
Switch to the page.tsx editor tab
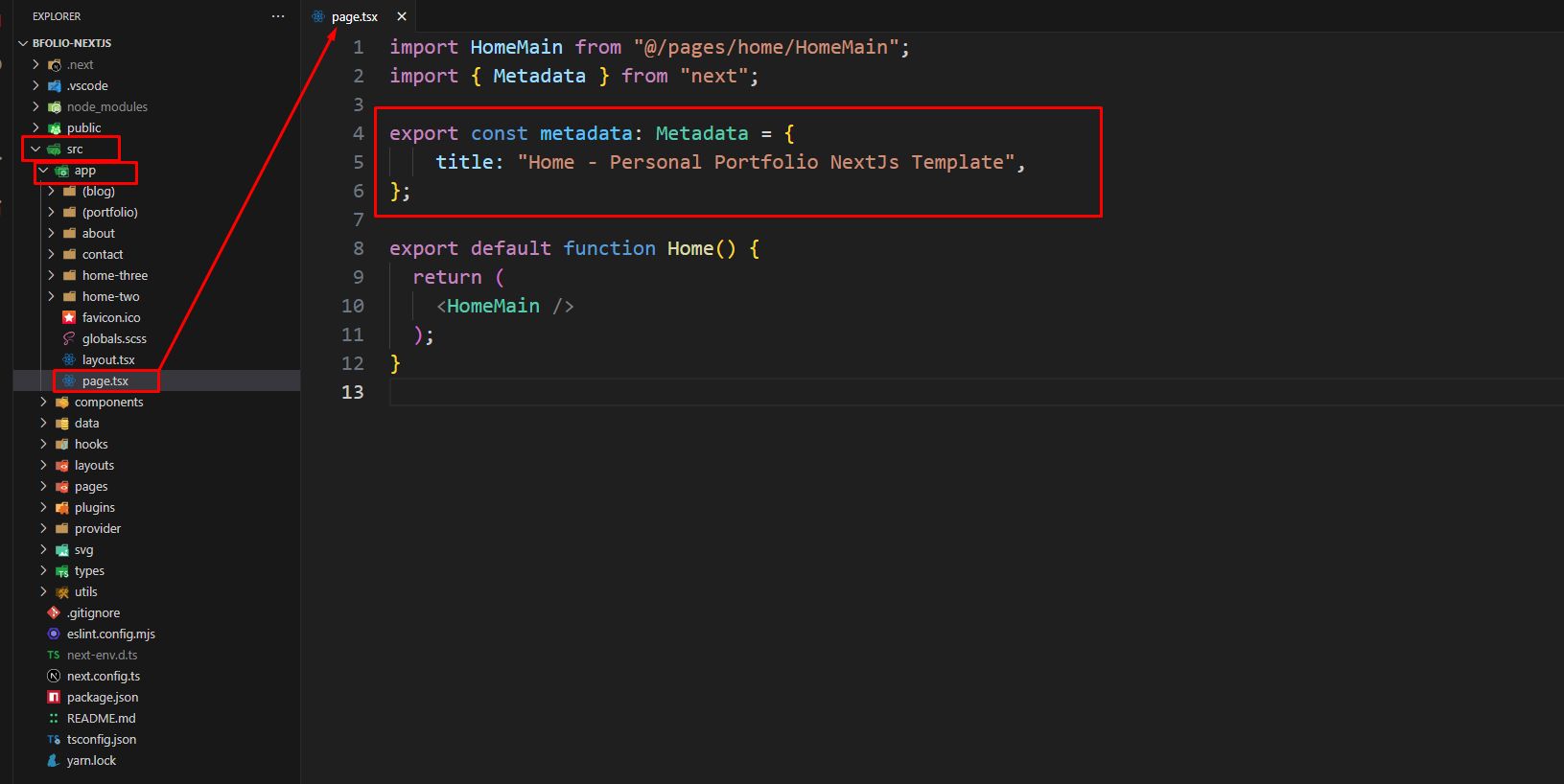click(354, 16)
